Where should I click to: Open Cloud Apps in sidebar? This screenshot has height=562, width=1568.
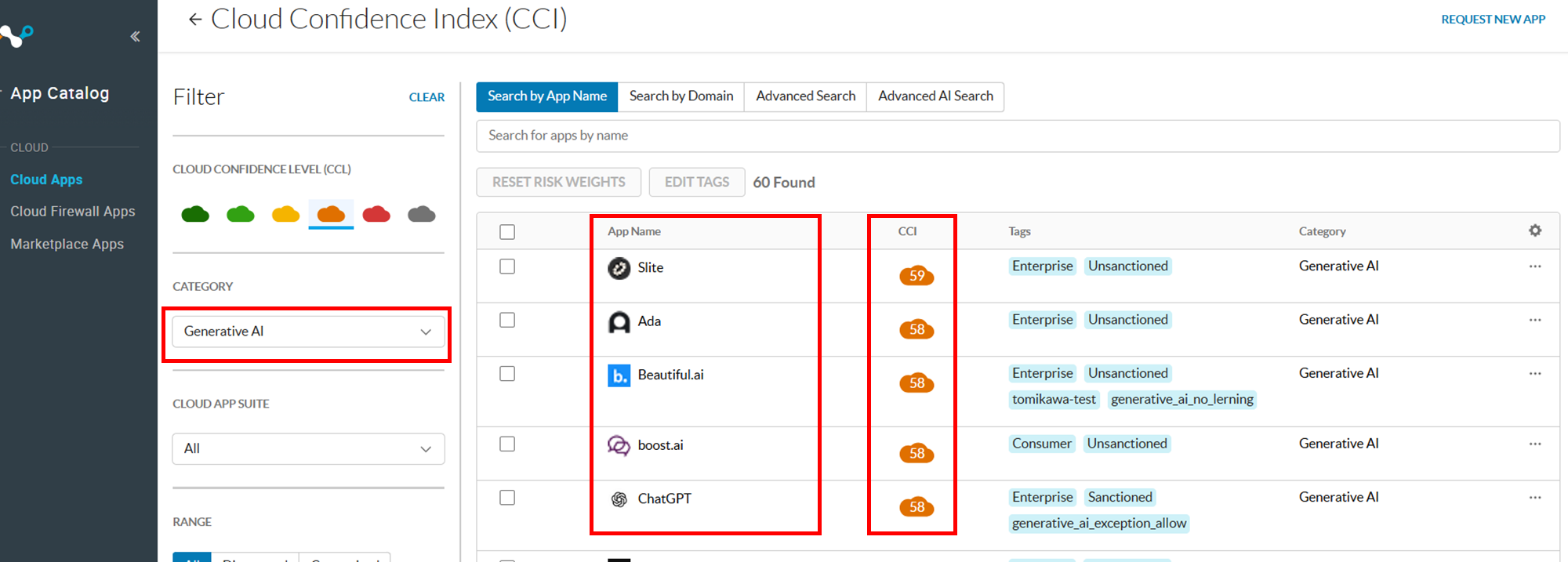46,179
